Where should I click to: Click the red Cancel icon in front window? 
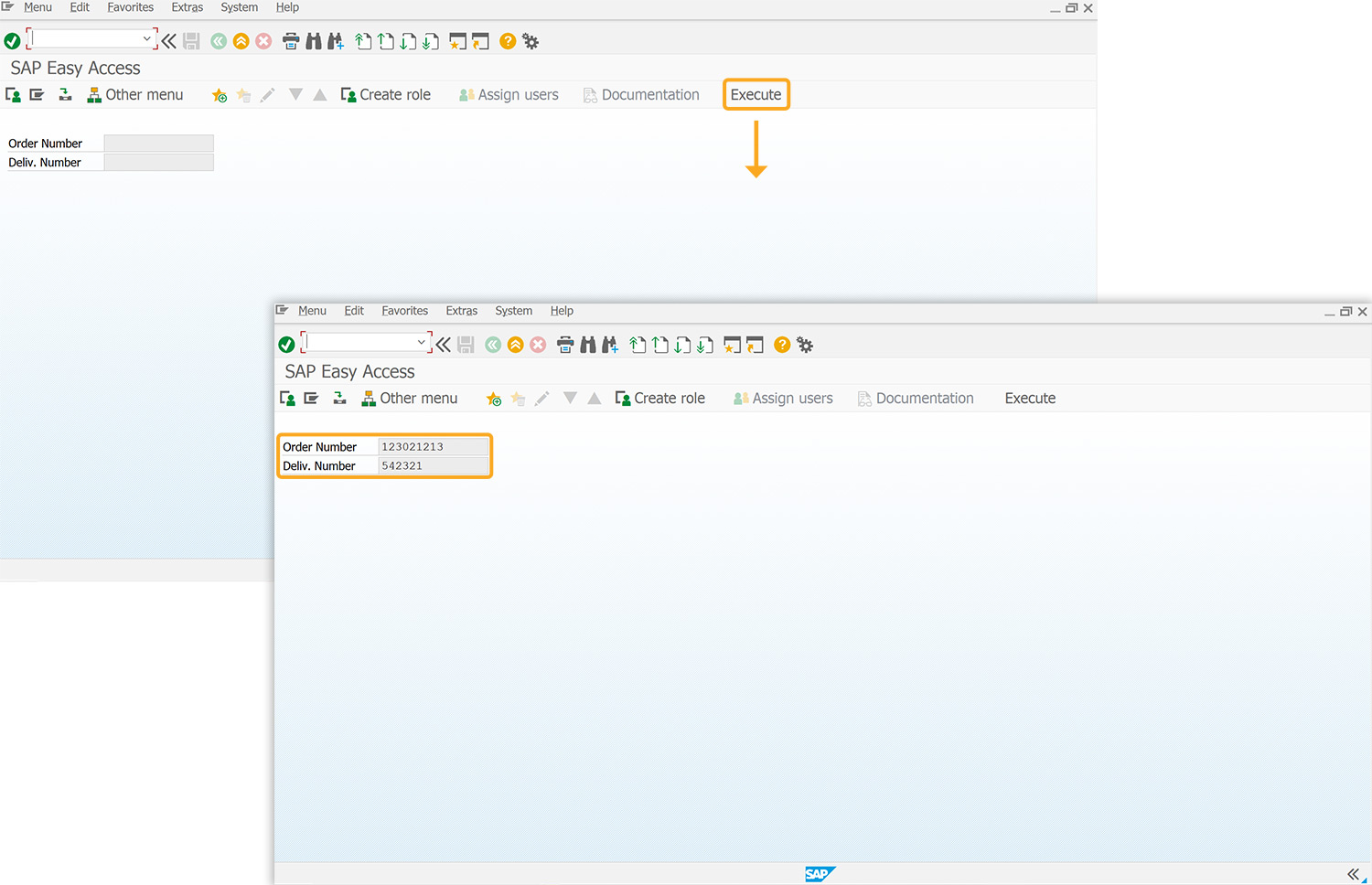click(538, 345)
